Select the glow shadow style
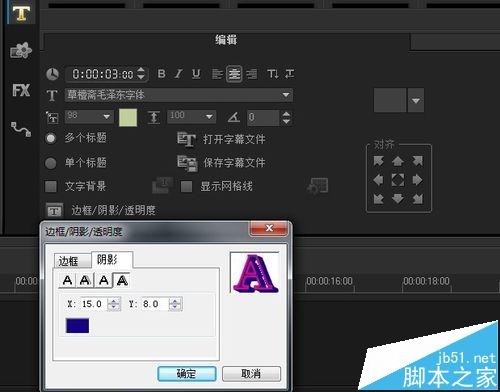This screenshot has width=500, height=392. coord(104,280)
